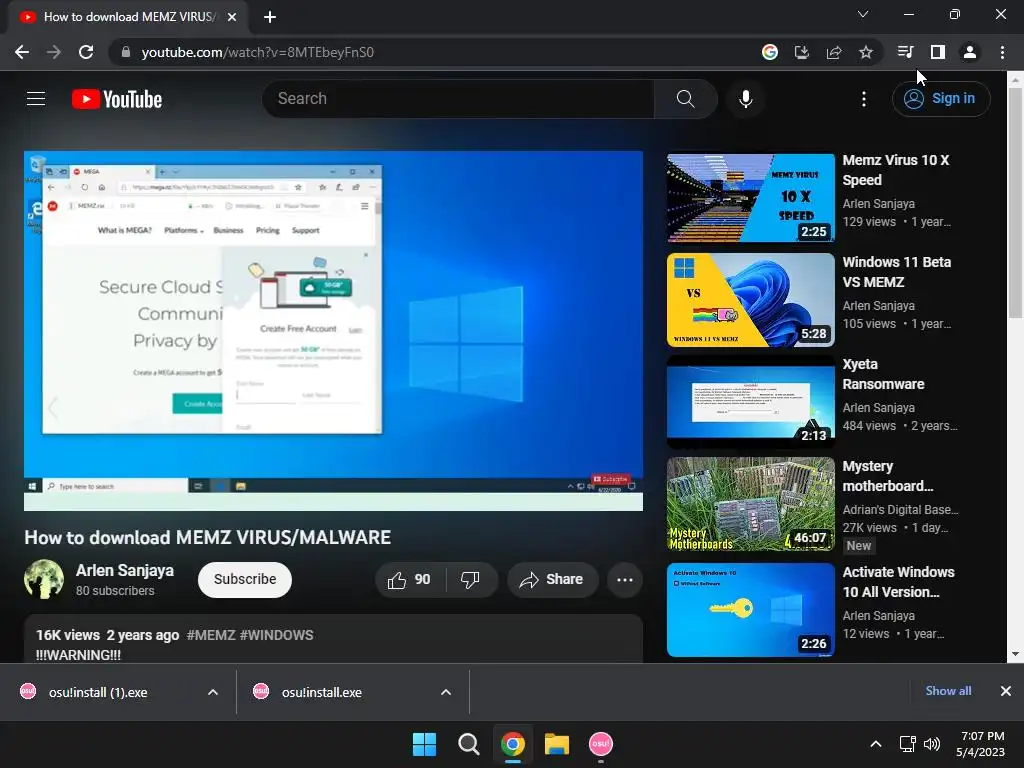Click the #WINDOWS hashtag

276,635
